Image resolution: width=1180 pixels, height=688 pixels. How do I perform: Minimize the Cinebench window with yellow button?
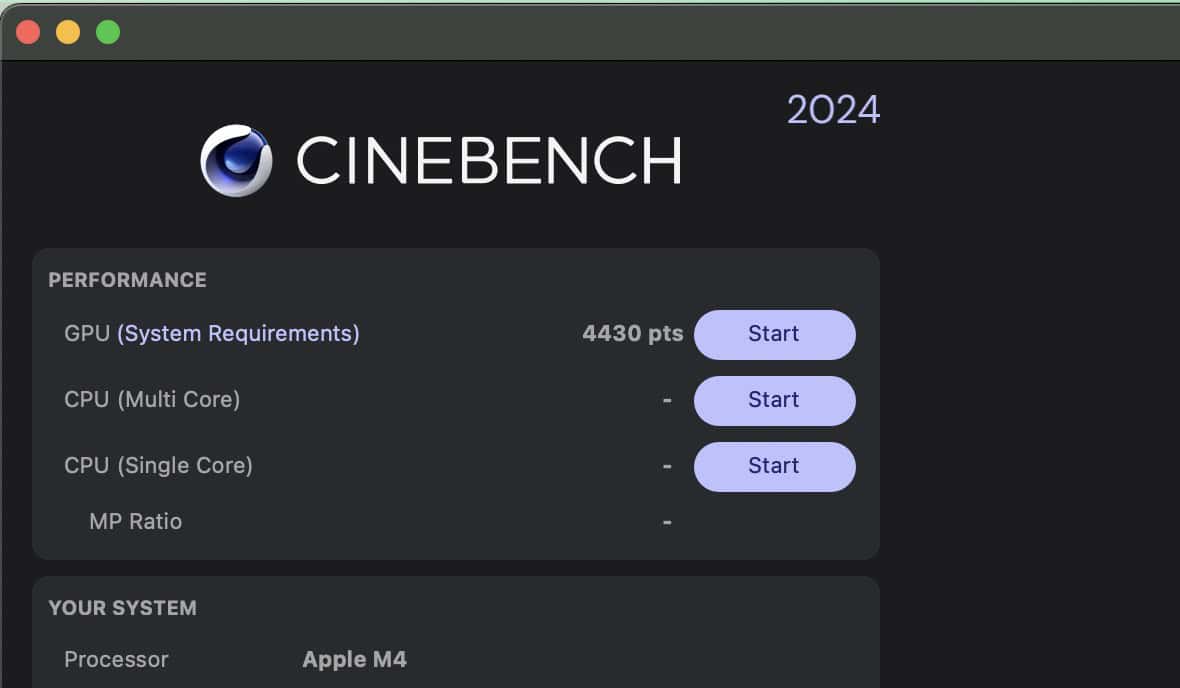(x=68, y=32)
